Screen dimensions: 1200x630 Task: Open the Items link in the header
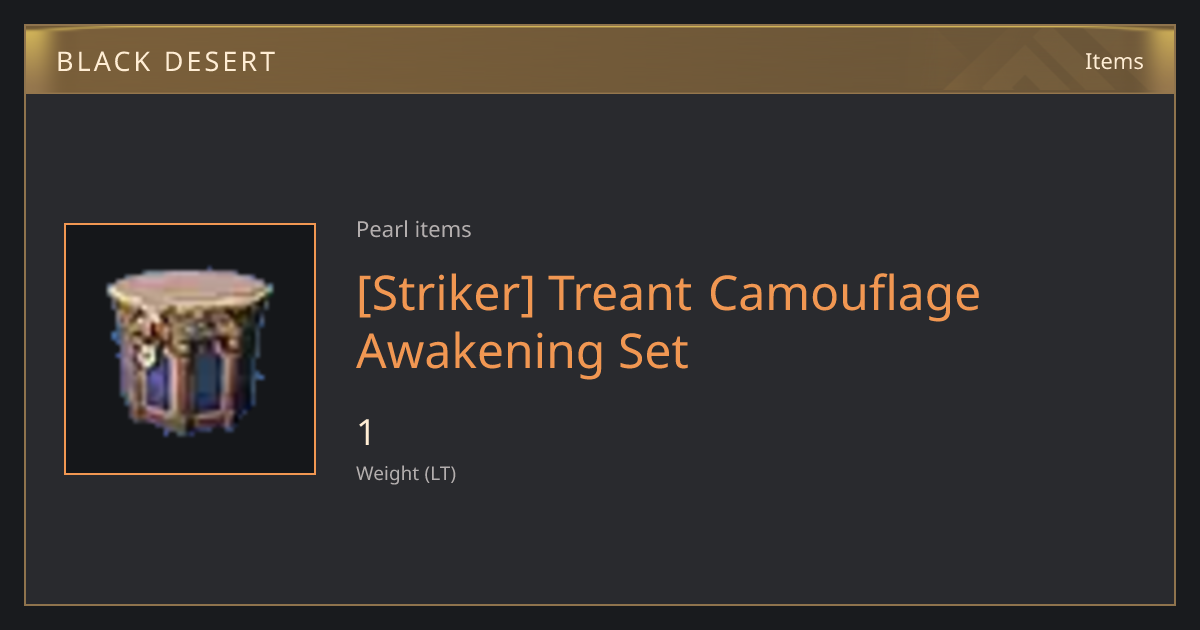(x=1114, y=61)
